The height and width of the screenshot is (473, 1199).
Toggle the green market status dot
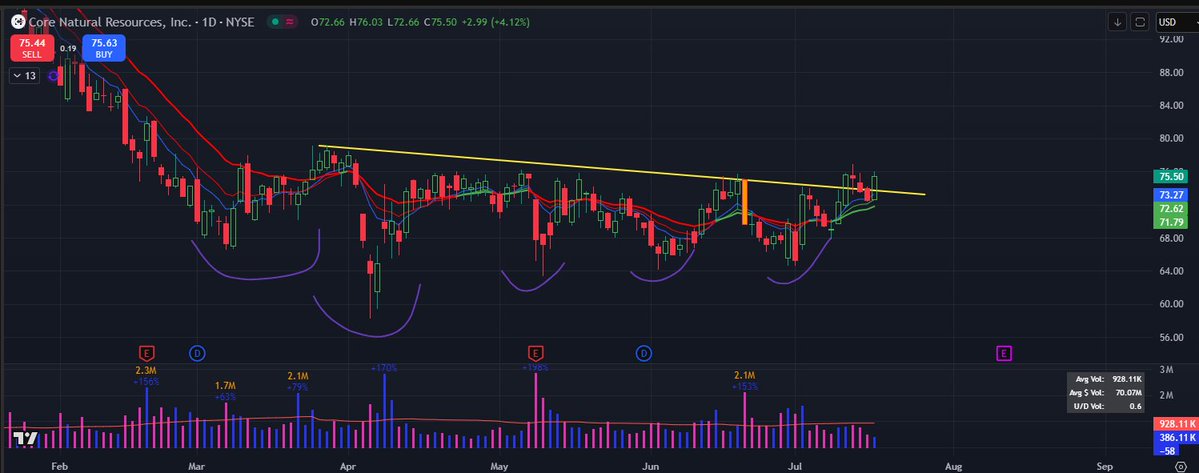pyautogui.click(x=274, y=22)
